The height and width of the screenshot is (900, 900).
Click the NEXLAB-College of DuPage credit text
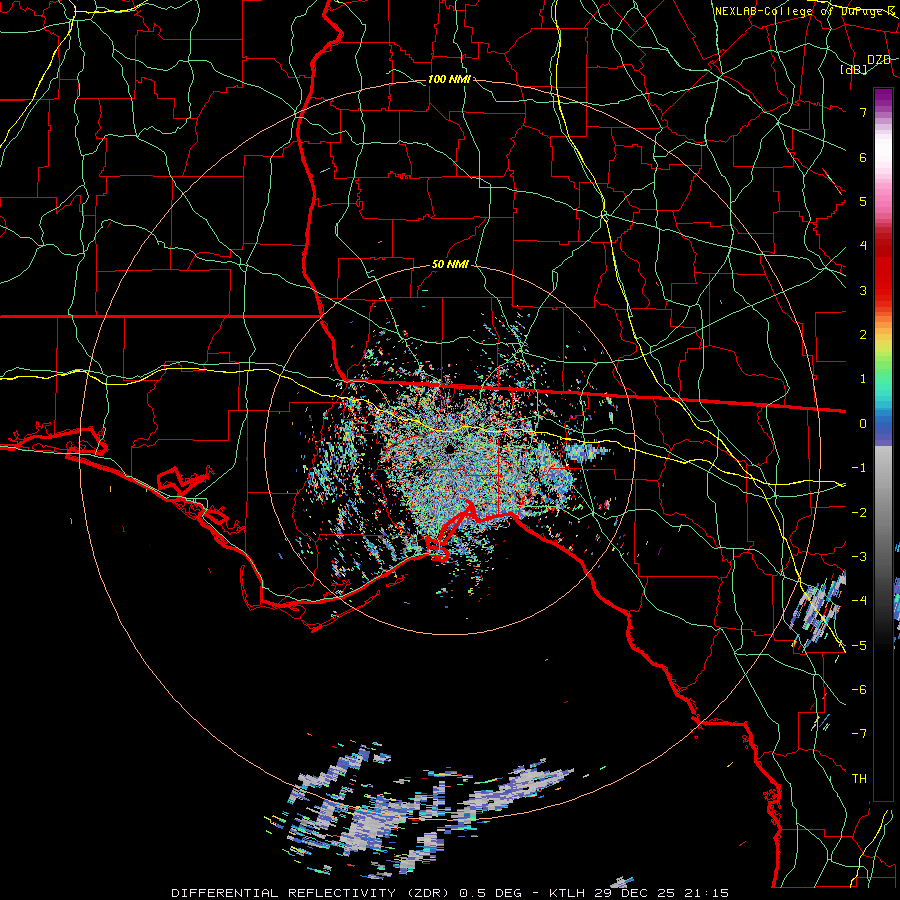point(804,11)
